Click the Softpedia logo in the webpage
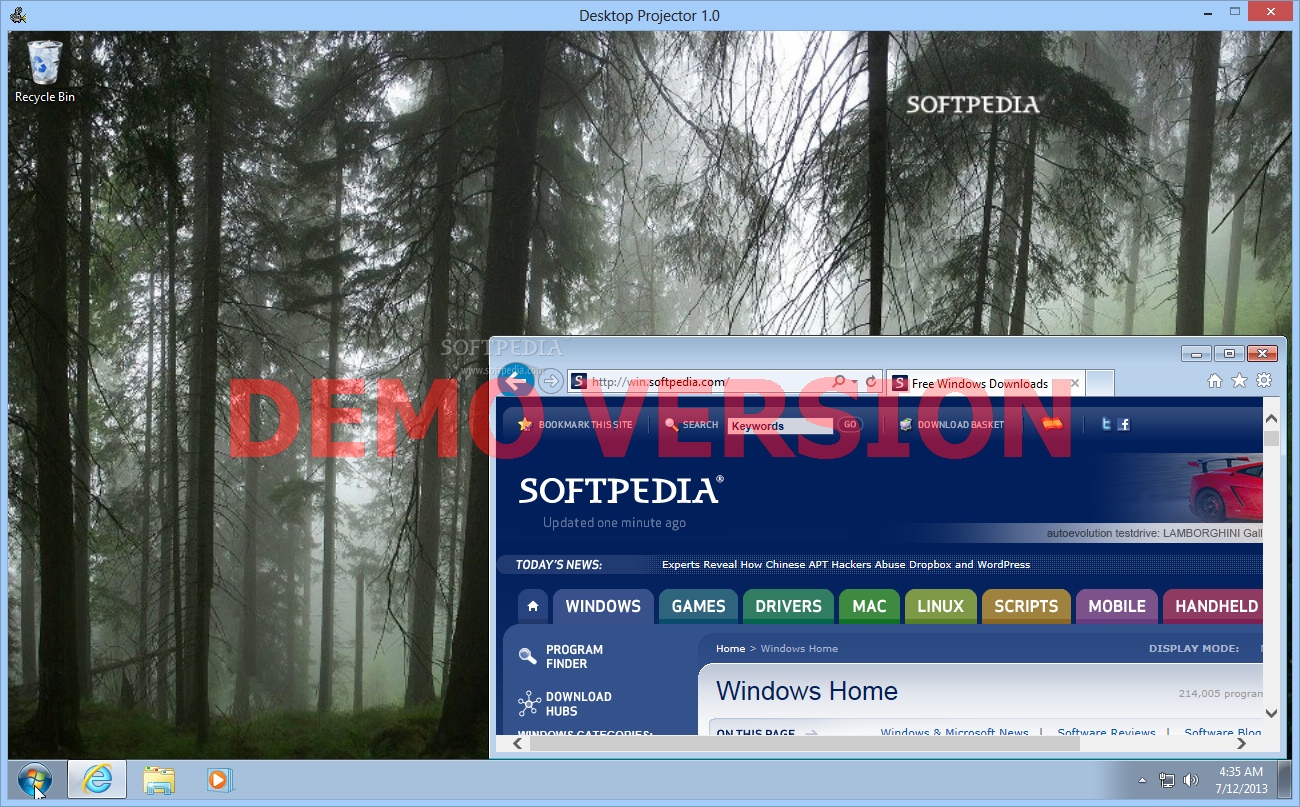 [x=620, y=490]
